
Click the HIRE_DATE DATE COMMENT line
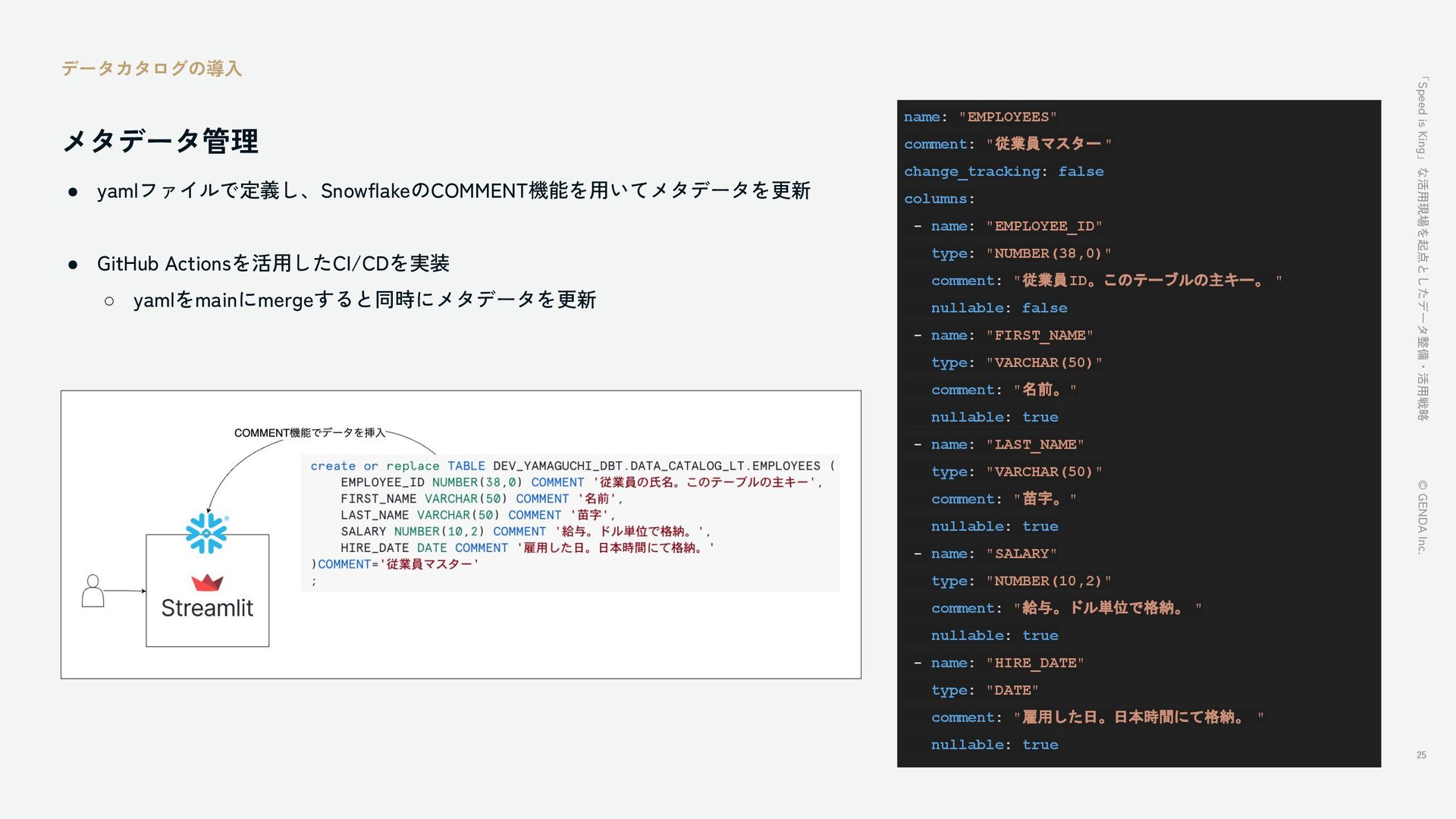526,548
